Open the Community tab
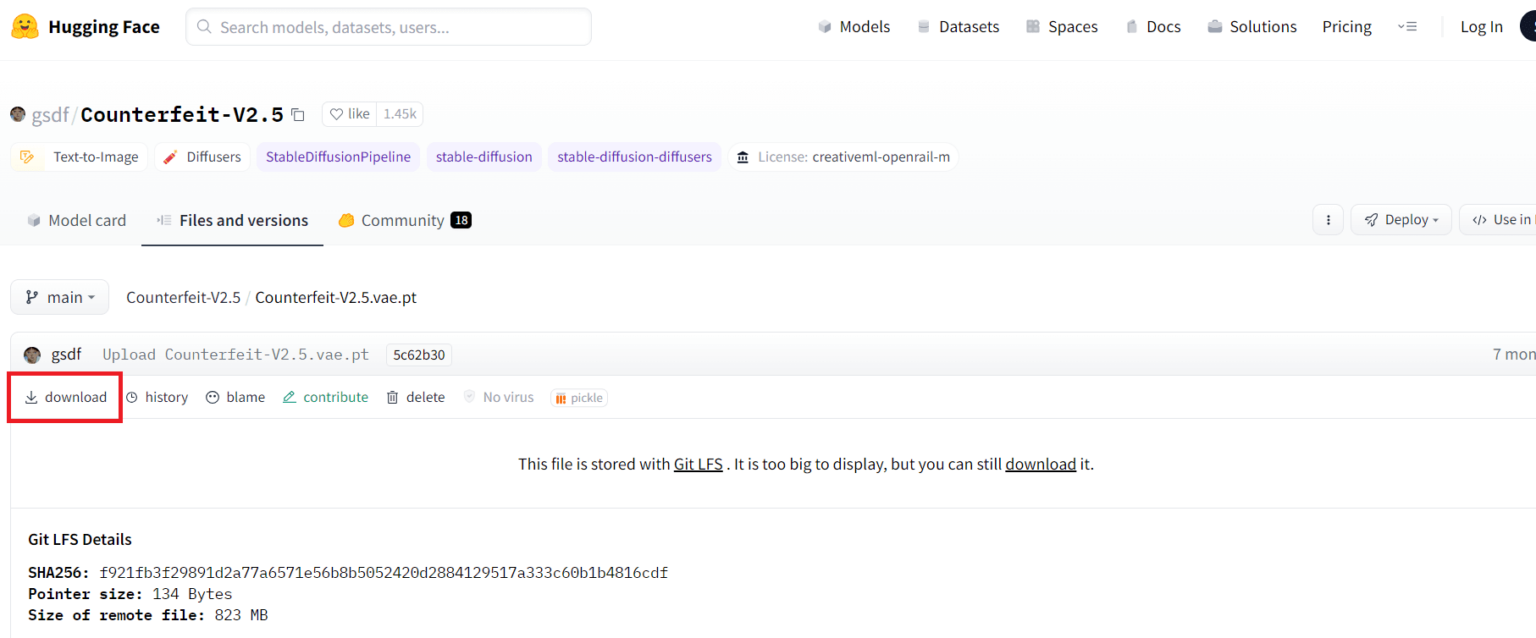The width and height of the screenshot is (1536, 638). coord(403,220)
